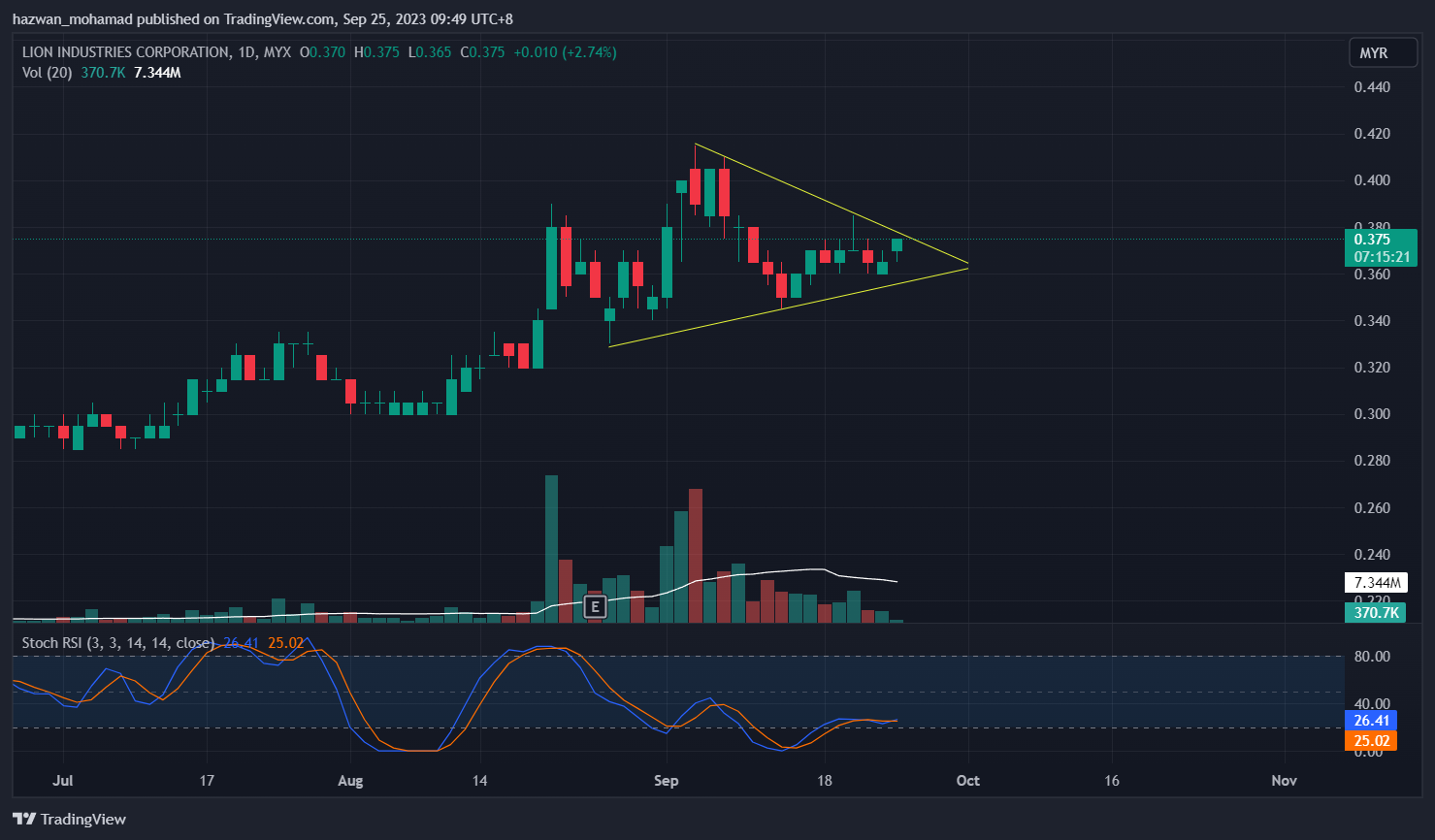Click the 07:15:21 countdown timer label
The width and height of the screenshot is (1435, 840).
click(1382, 257)
